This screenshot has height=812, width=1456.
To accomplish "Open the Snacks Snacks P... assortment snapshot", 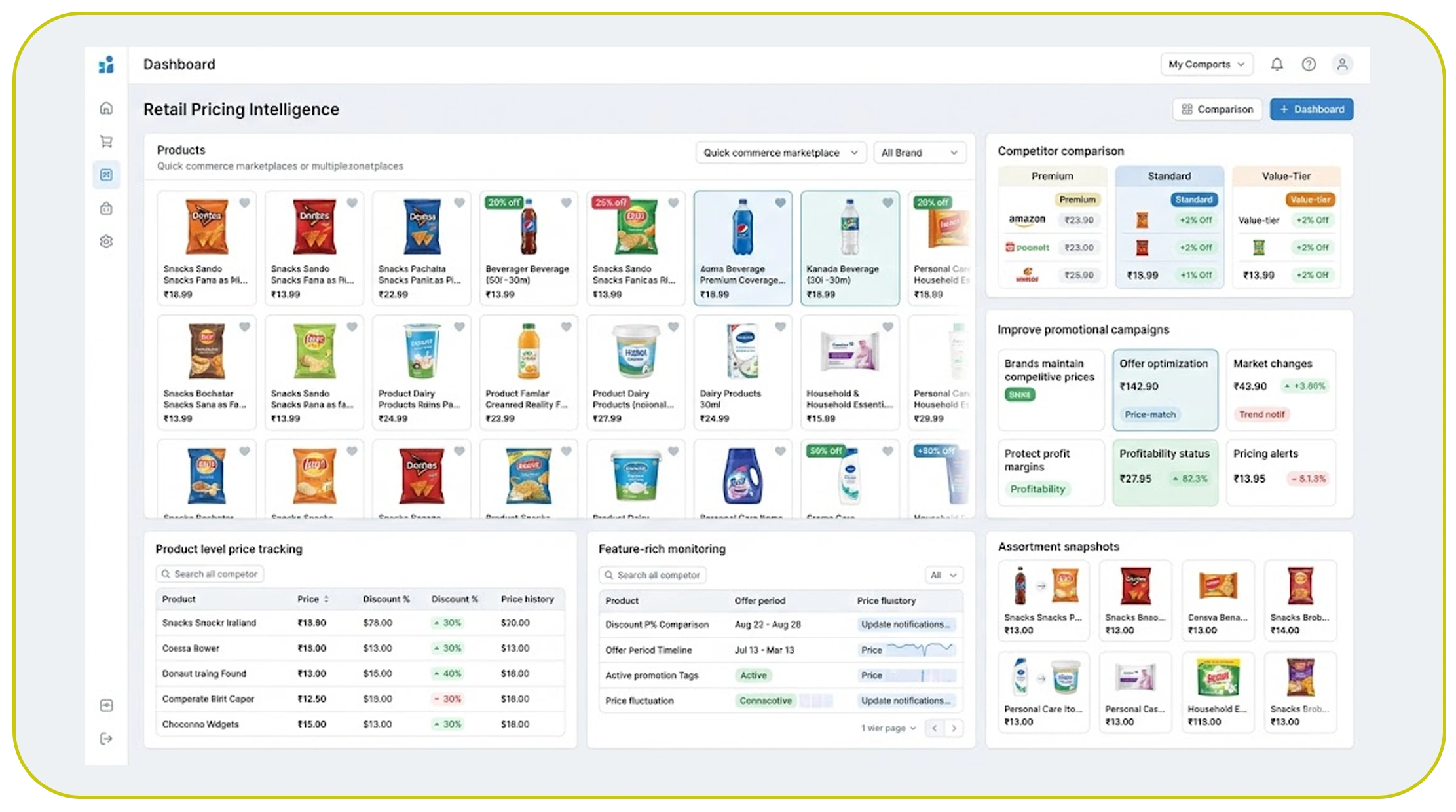I will [1043, 600].
